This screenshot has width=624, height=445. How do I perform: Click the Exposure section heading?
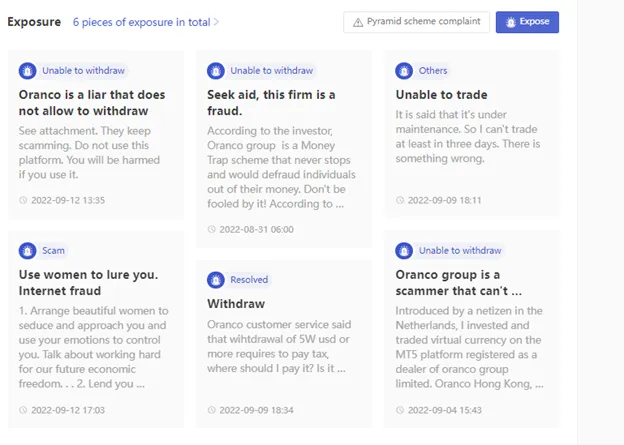pos(34,22)
